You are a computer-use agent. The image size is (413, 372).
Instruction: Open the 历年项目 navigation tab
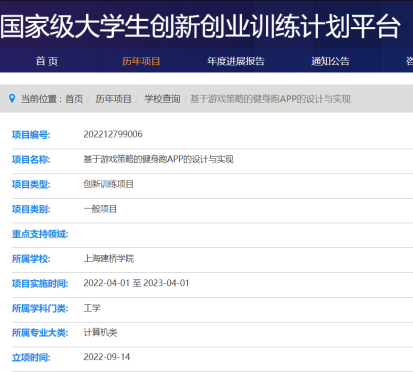141,61
